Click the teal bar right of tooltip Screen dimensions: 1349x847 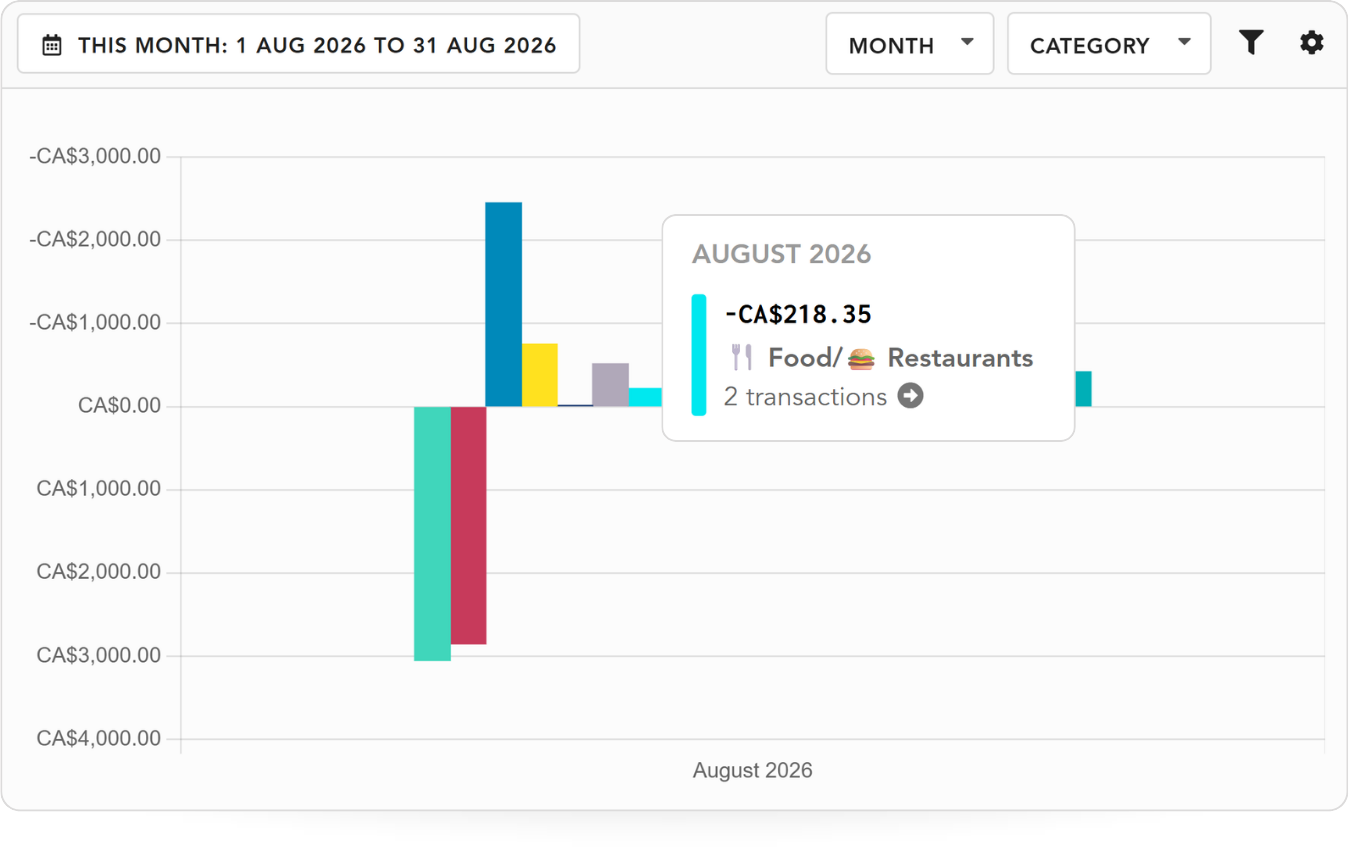click(x=1083, y=389)
